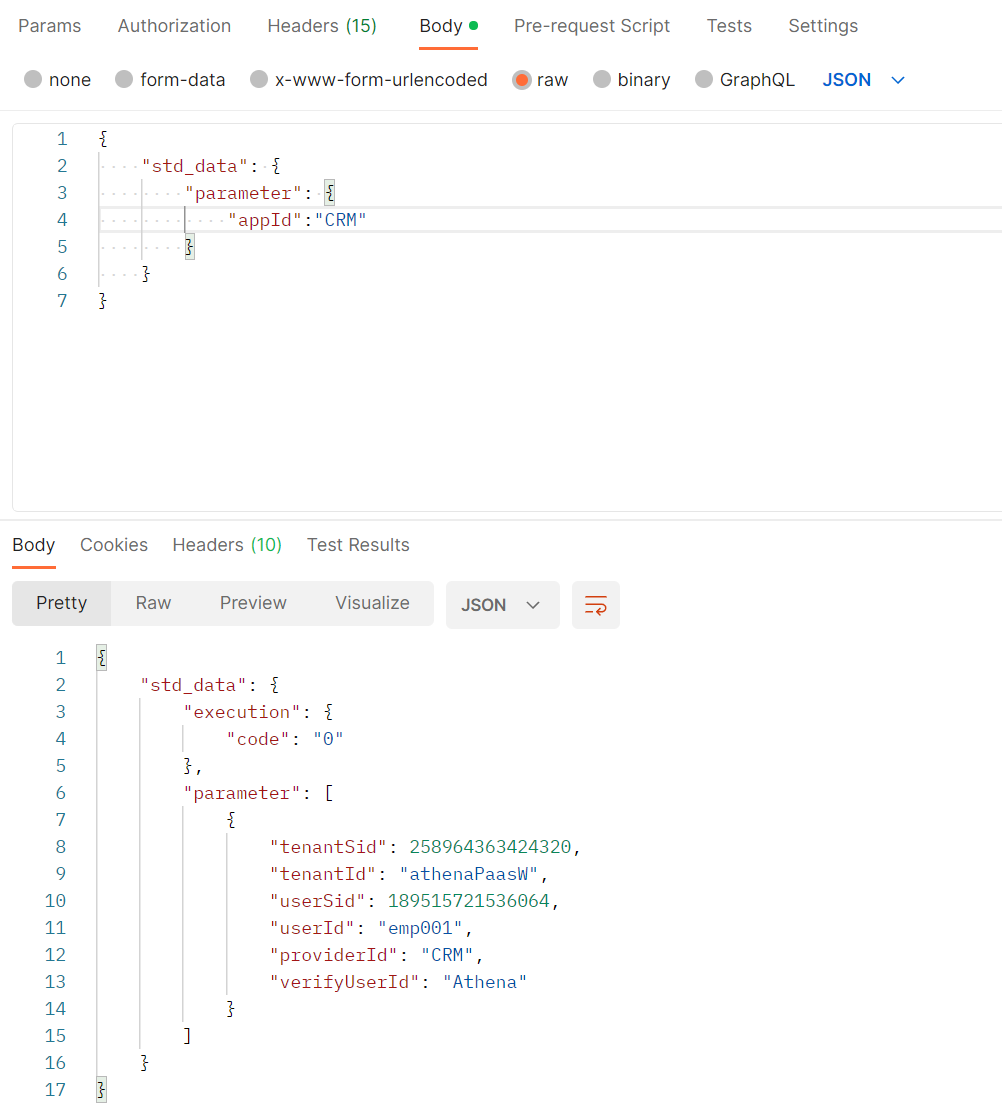Viewport: 1002px width, 1118px height.
Task: Show the response Preview view
Action: 253,603
